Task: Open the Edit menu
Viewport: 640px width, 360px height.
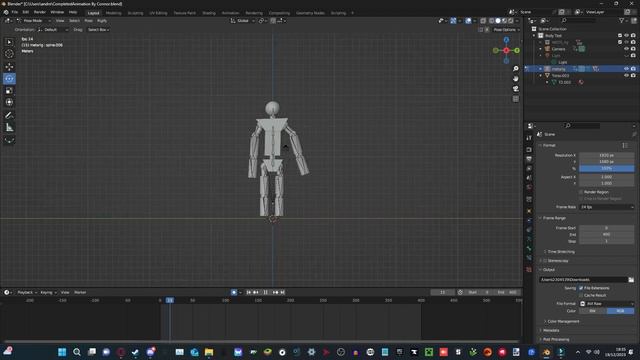Action: coord(26,12)
